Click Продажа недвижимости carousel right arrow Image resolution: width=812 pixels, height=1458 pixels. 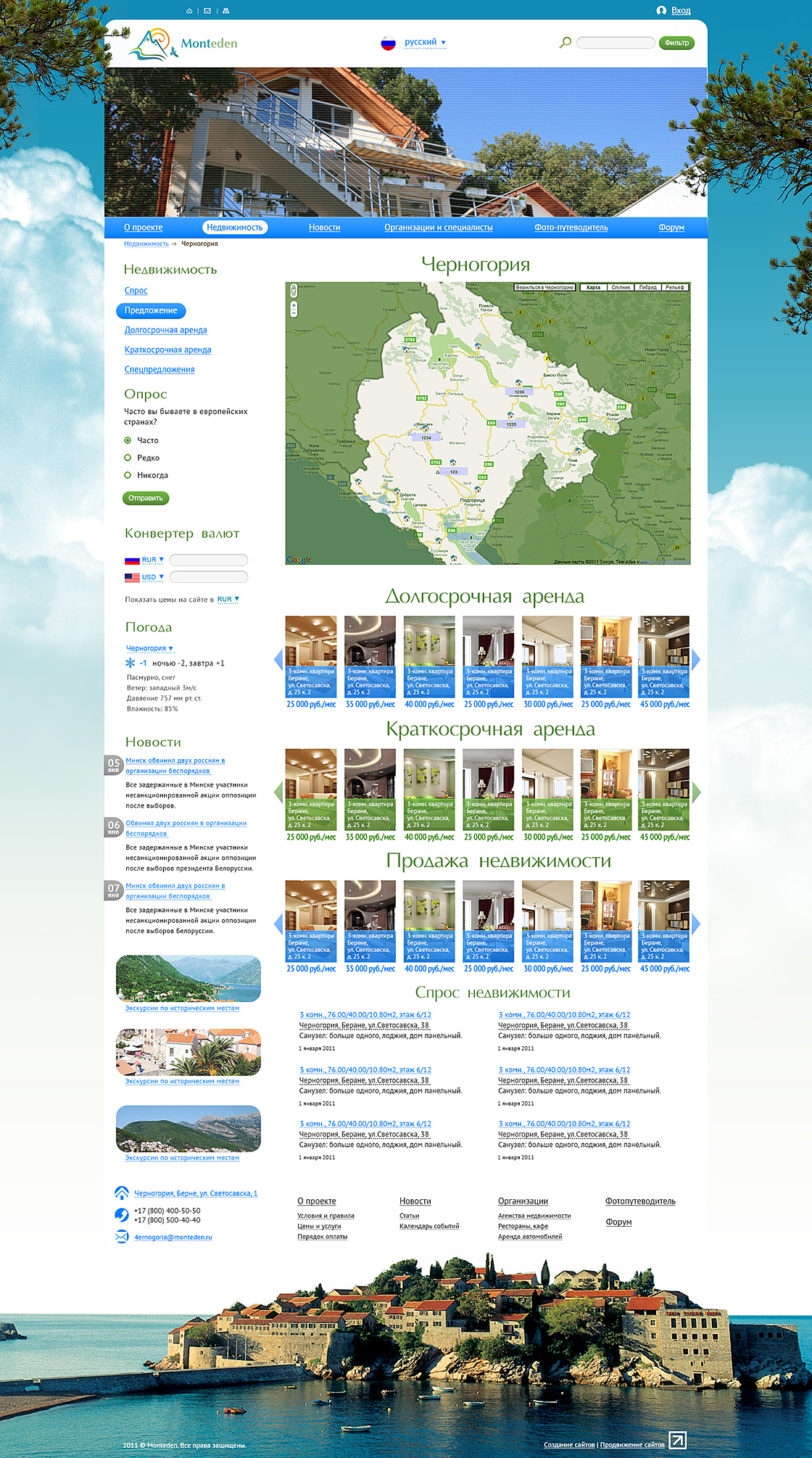pos(697,924)
